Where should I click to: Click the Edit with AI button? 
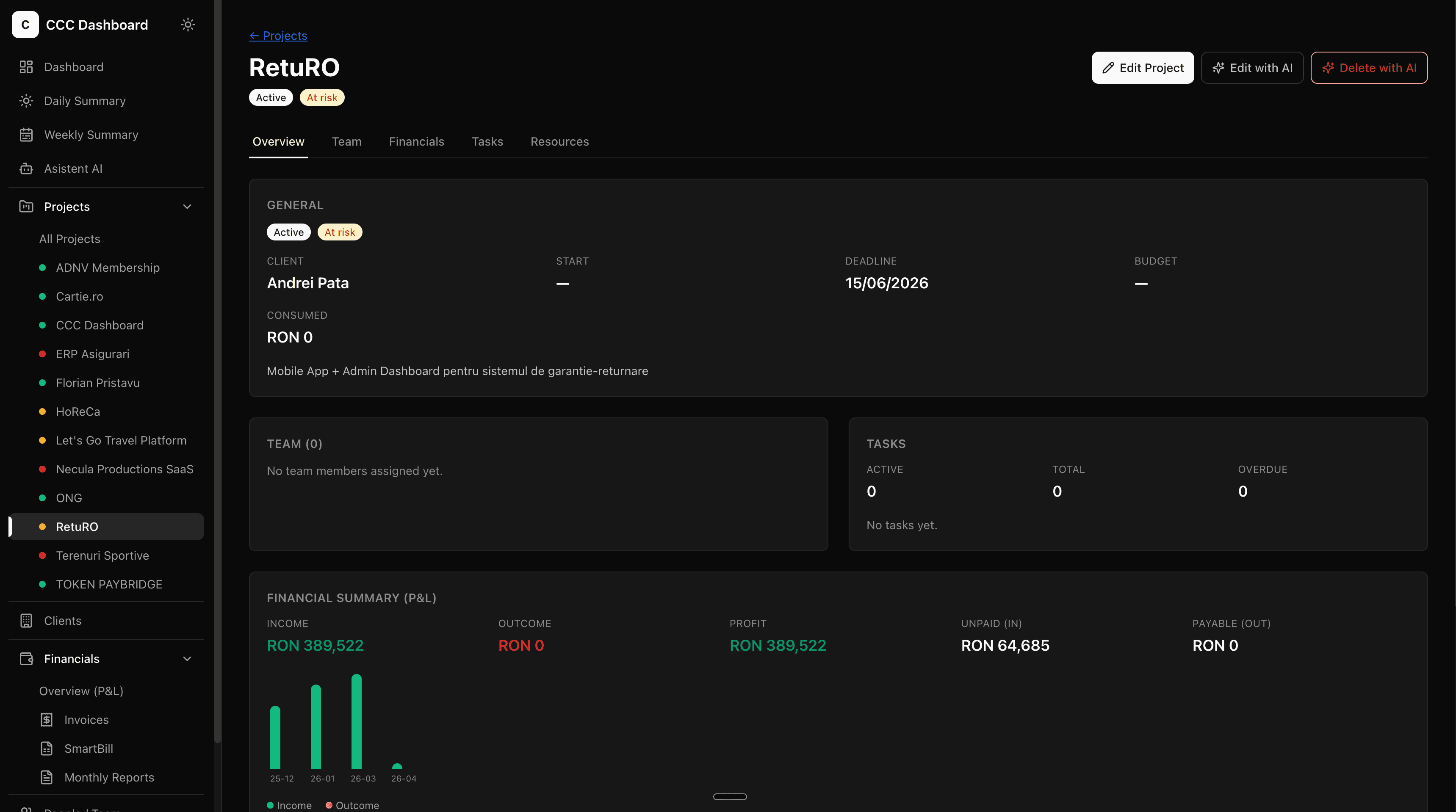coord(1252,68)
